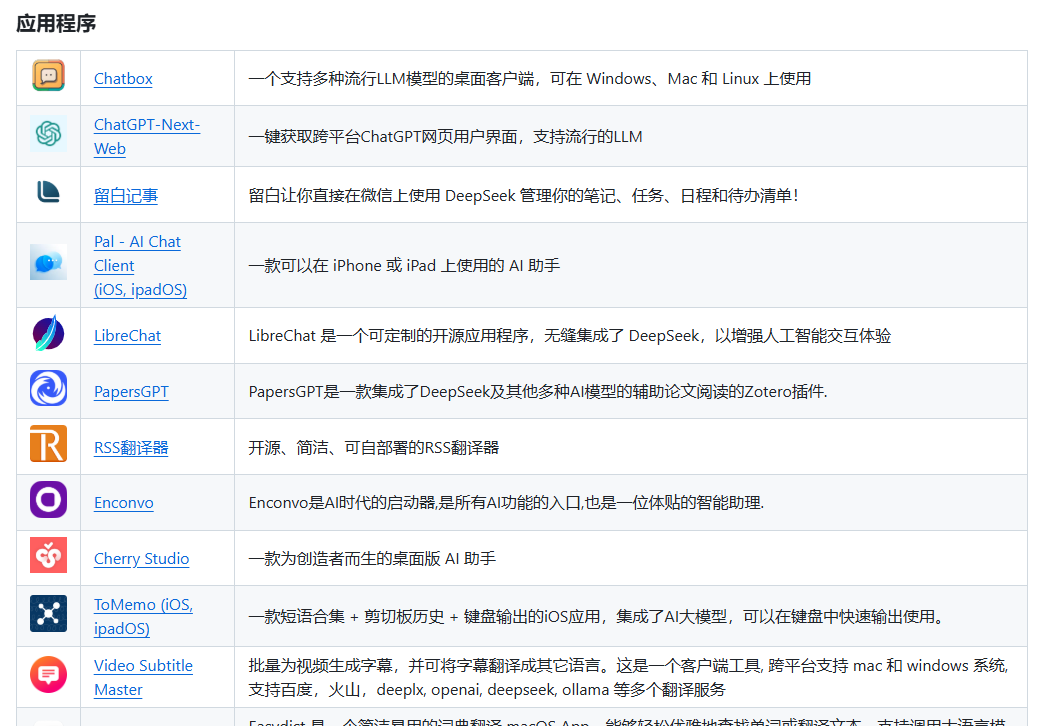Select the Video Subtitle Master pink icon
This screenshot has height=726, width=1040.
47,674
